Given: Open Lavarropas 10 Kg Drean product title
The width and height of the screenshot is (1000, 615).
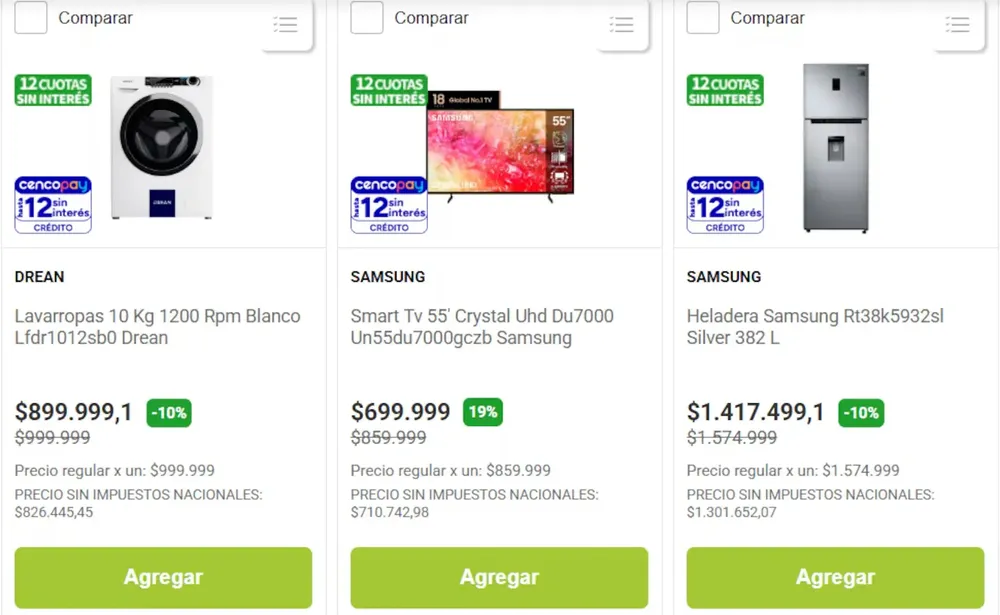Looking at the screenshot, I should (x=157, y=327).
